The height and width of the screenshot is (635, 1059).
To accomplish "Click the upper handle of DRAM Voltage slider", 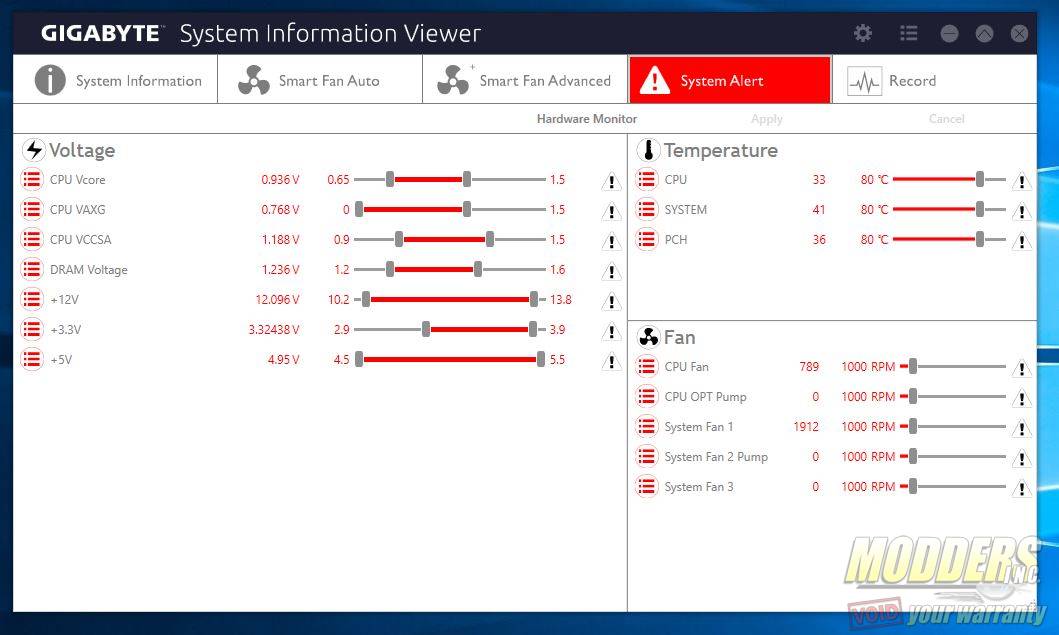I will point(478,270).
